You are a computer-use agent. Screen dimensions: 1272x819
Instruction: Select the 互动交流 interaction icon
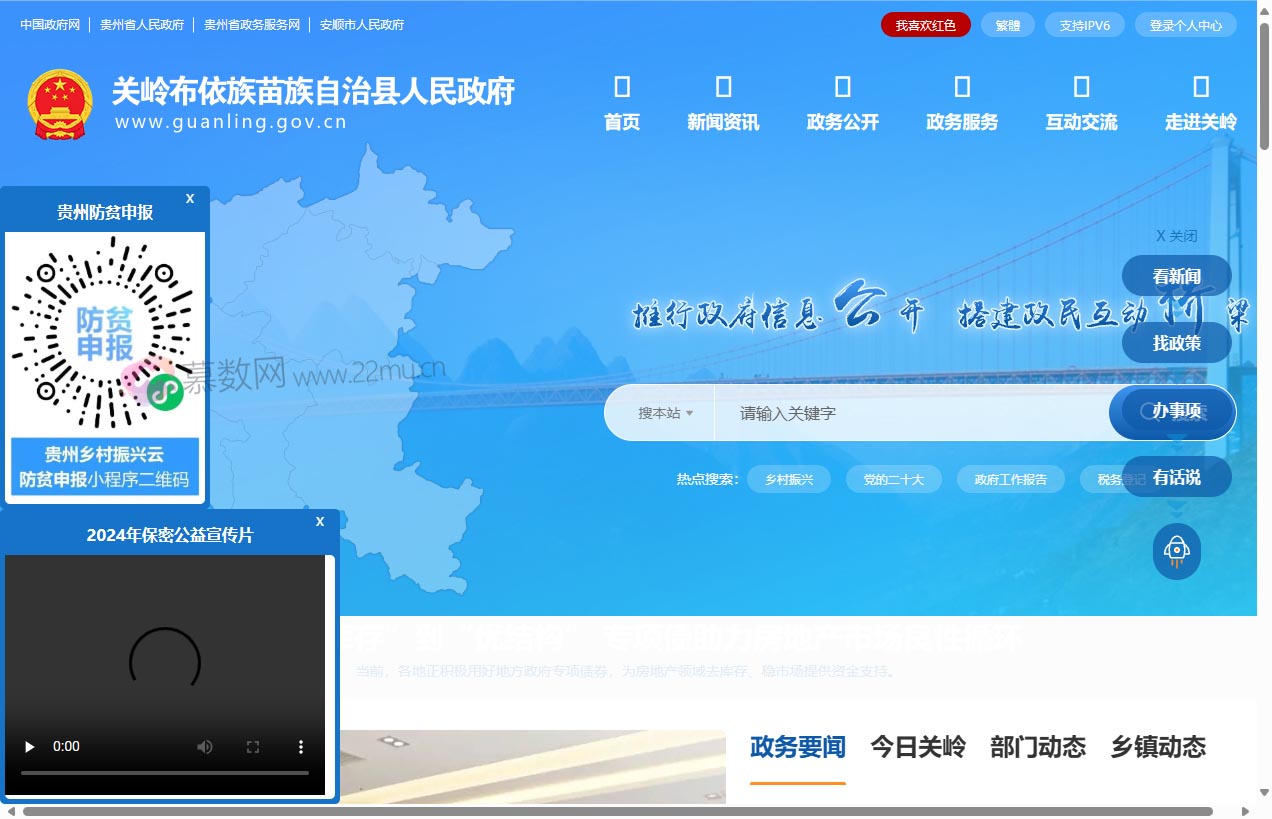(1080, 88)
